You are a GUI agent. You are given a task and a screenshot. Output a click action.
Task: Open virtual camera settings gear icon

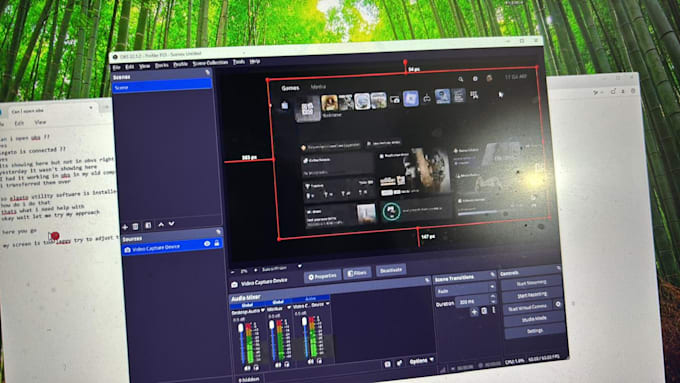tap(558, 304)
